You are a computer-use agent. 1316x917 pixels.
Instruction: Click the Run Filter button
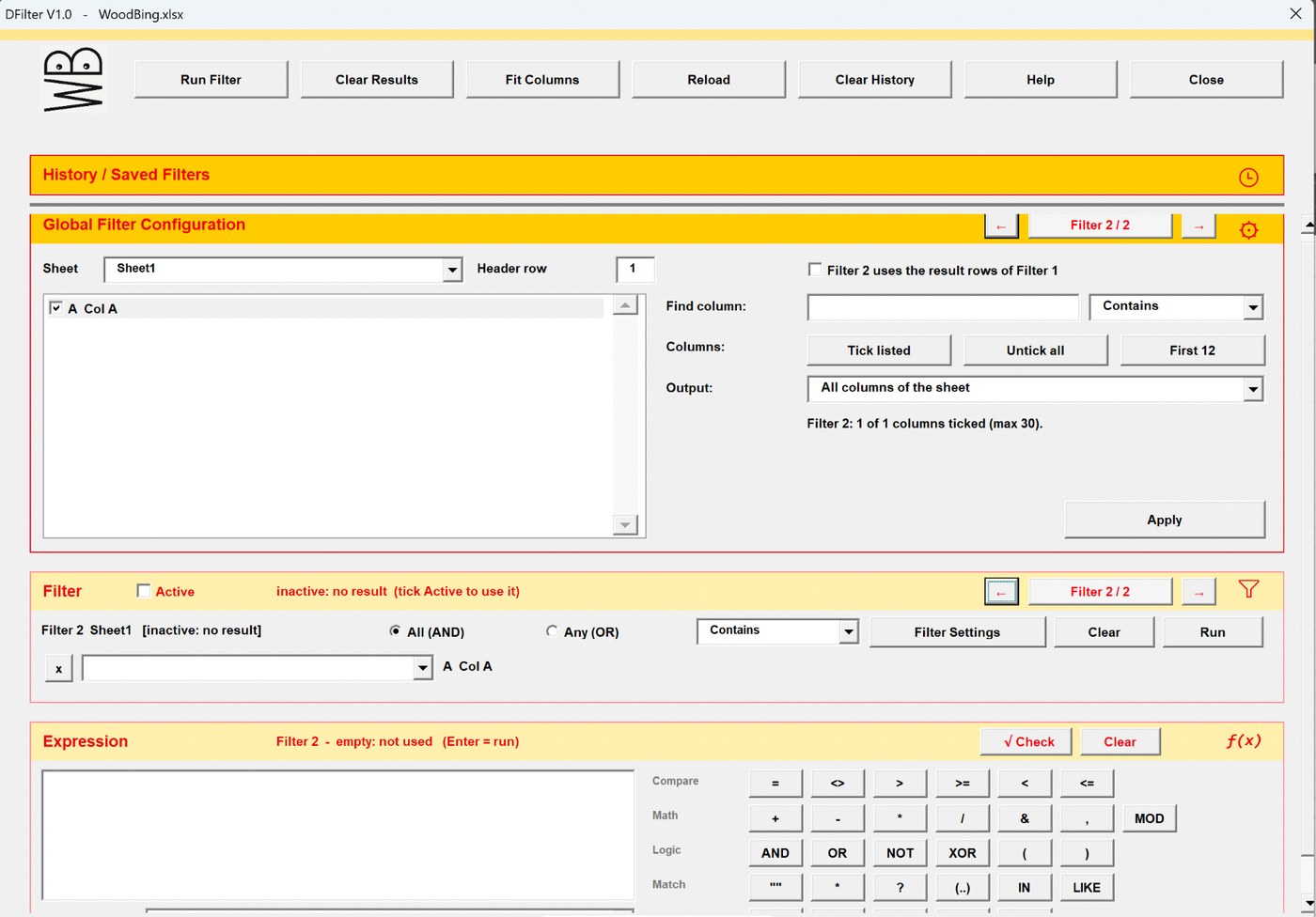pyautogui.click(x=211, y=80)
